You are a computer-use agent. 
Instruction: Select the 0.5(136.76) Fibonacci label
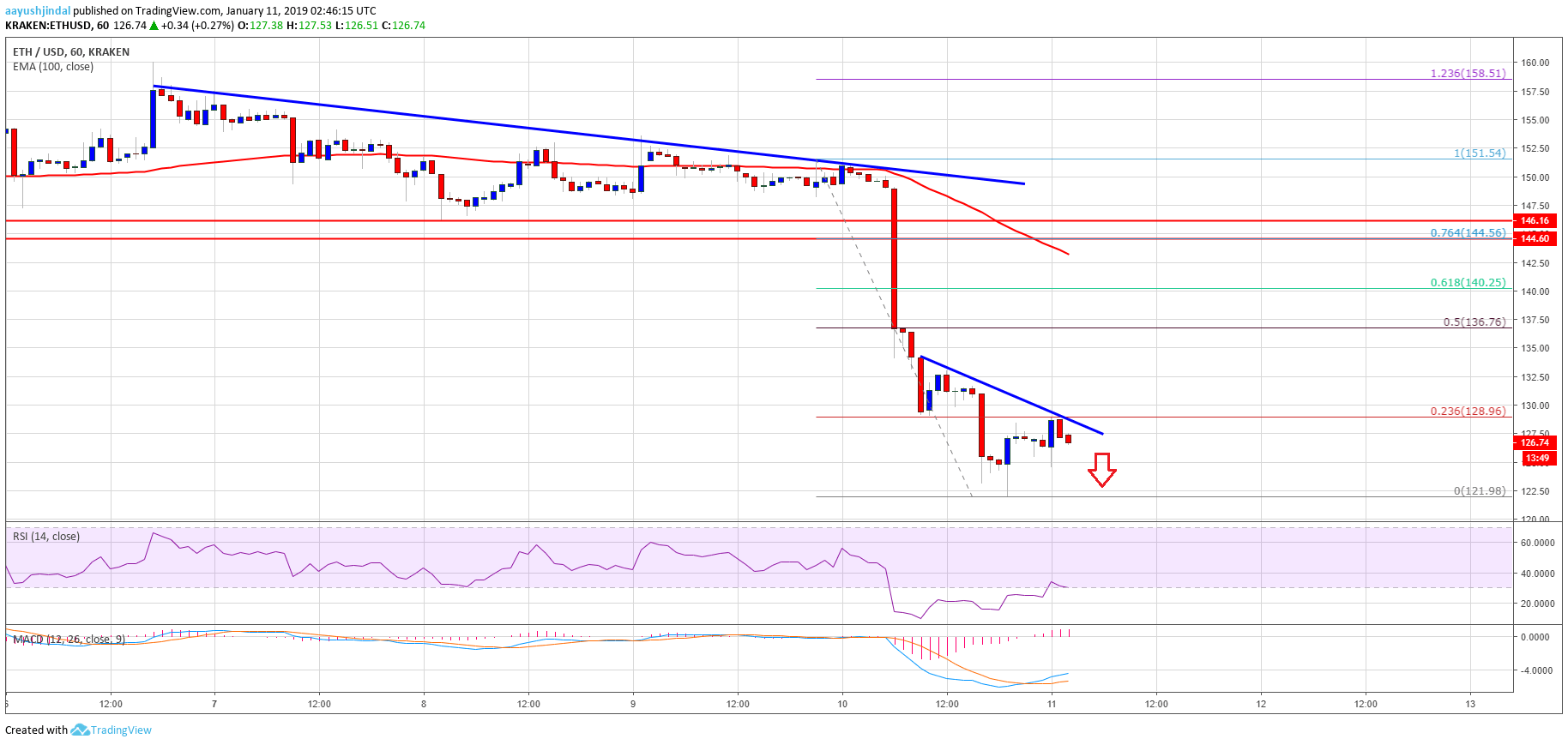1475,322
